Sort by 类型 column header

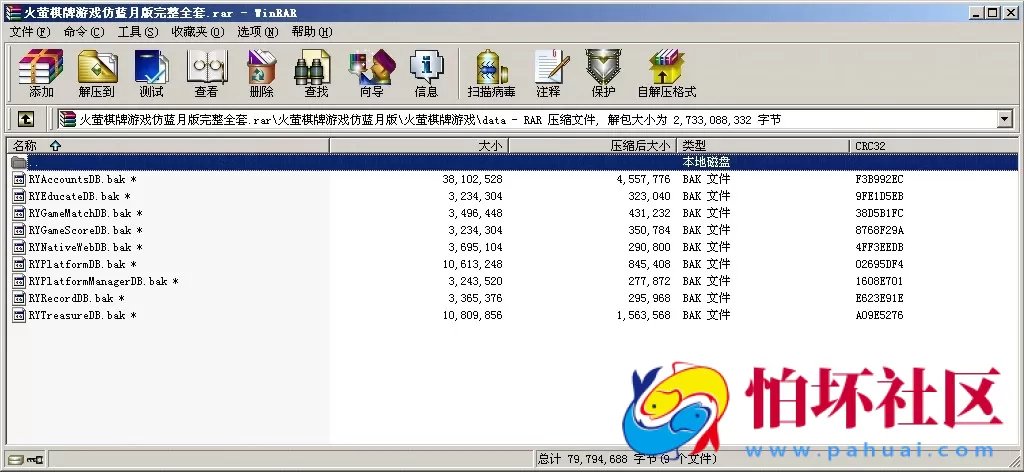pos(763,146)
